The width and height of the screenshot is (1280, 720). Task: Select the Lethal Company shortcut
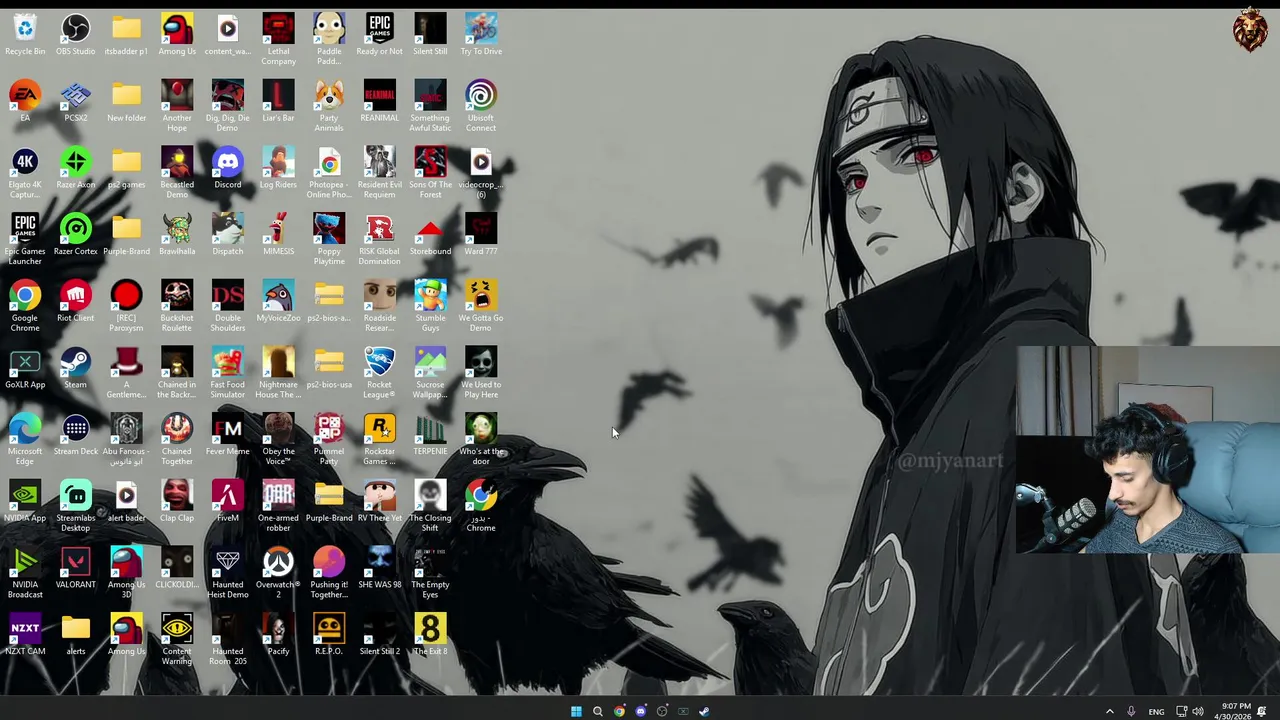pyautogui.click(x=278, y=39)
